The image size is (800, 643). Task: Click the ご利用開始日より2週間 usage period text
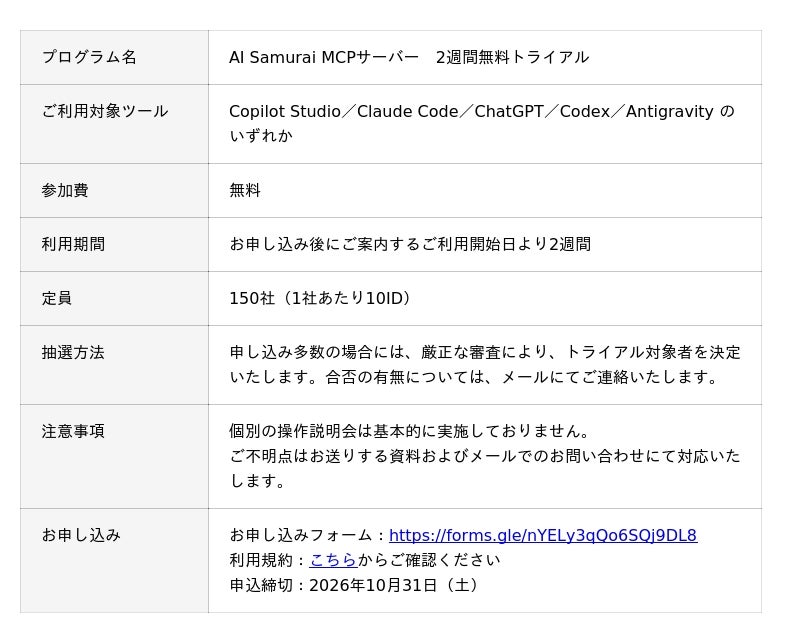coord(410,244)
